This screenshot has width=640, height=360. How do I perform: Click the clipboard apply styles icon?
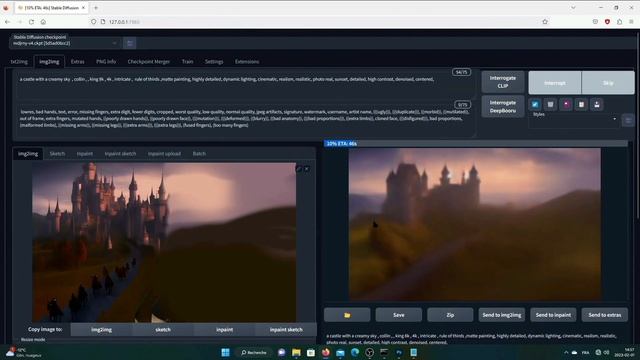[581, 104]
